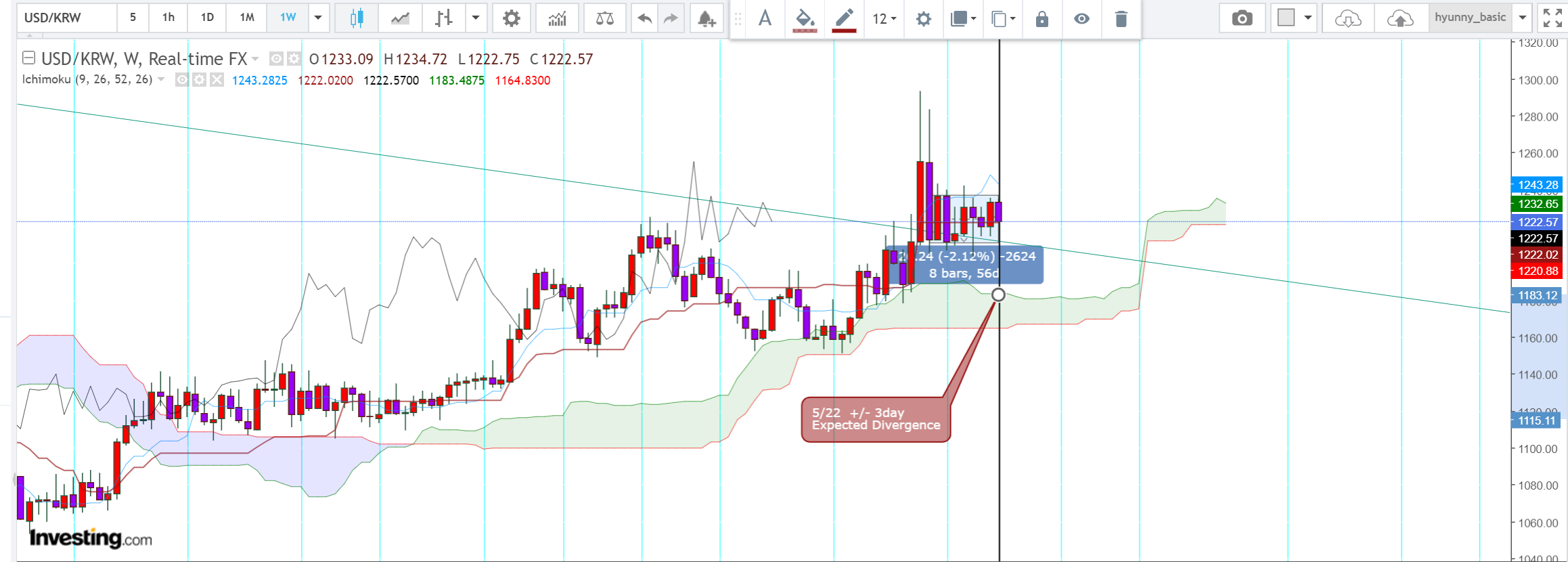Open USD/KRW series format settings gear
The width and height of the screenshot is (1568, 562).
[293, 59]
